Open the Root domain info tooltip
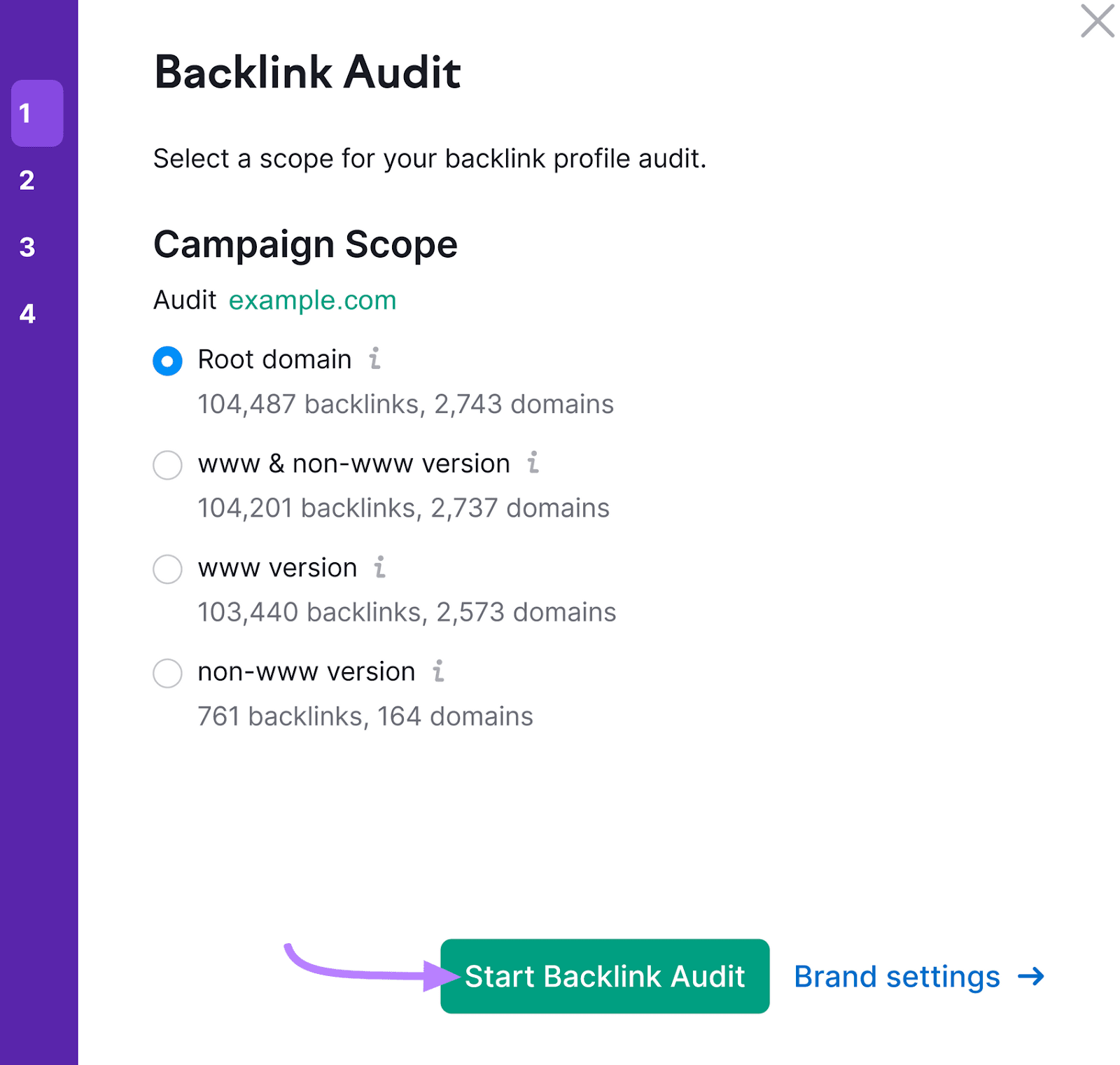1120x1065 pixels. click(376, 359)
